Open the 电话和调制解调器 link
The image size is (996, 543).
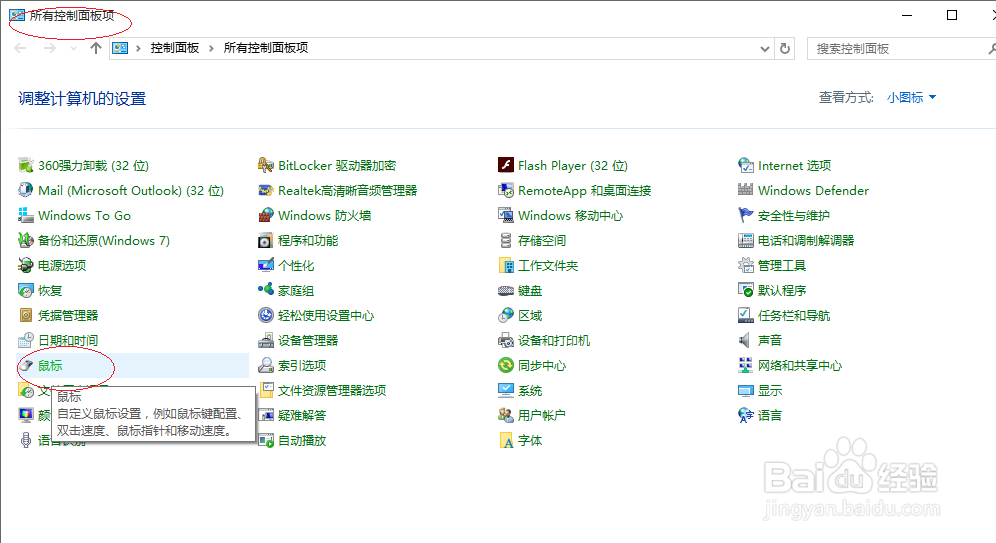[x=806, y=241]
